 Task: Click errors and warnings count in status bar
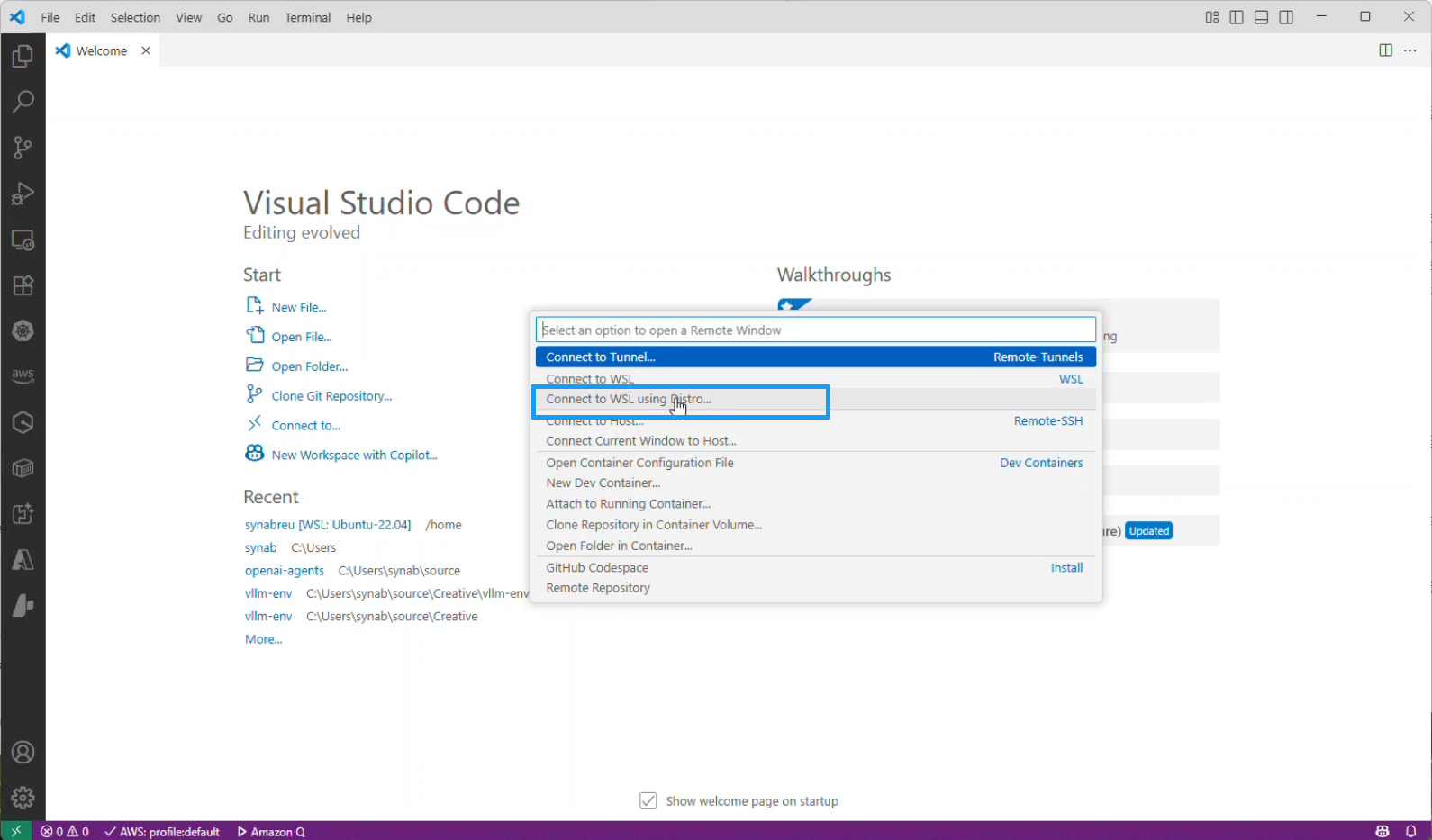65,831
